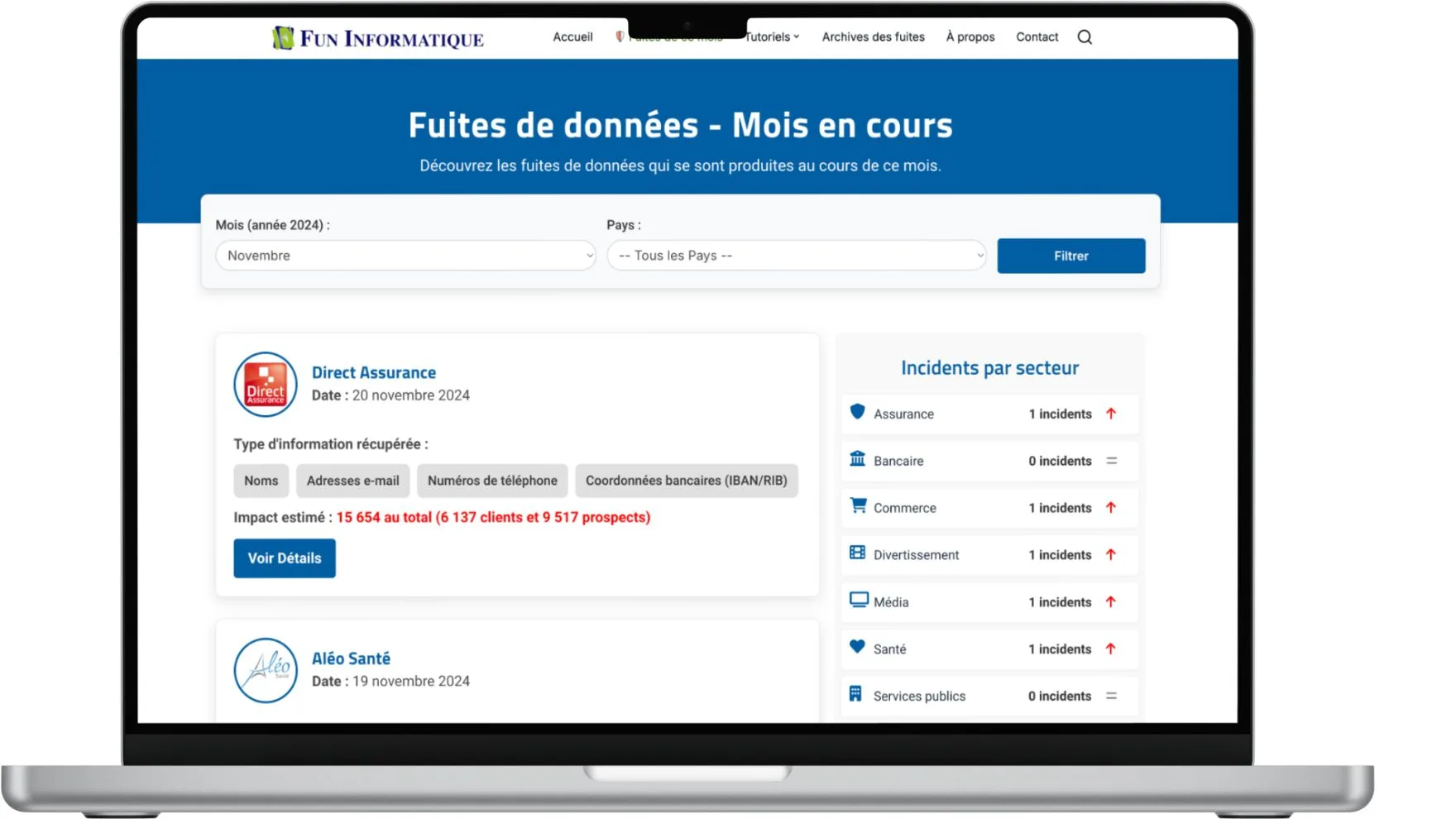Image resolution: width=1456 pixels, height=819 pixels.
Task: Go to Accueil in the navigation
Action: 572,37
